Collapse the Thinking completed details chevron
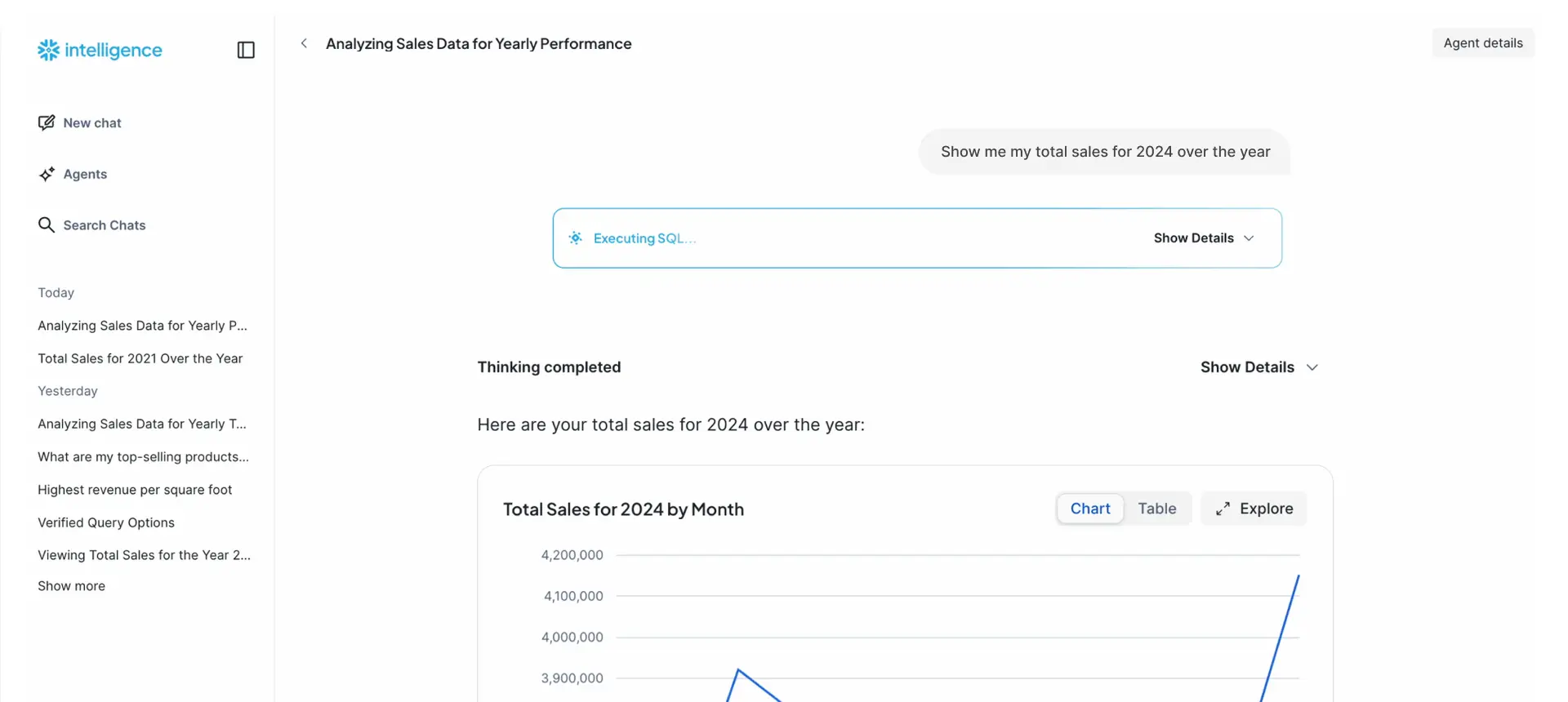Screen dimensions: 1568x702 (x=1312, y=367)
